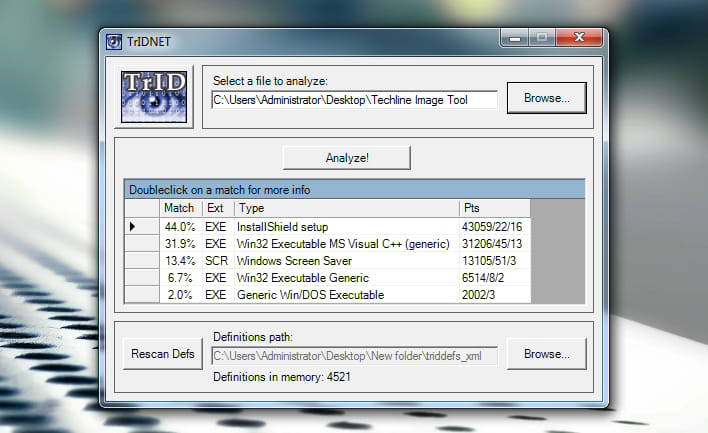
Task: Click the 13.4% match cell
Action: tap(181, 261)
